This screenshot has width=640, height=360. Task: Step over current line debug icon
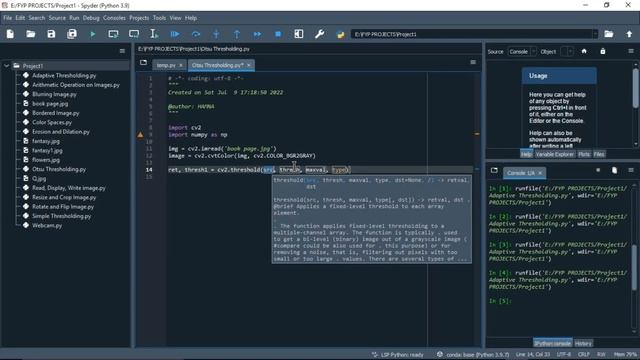[196, 34]
